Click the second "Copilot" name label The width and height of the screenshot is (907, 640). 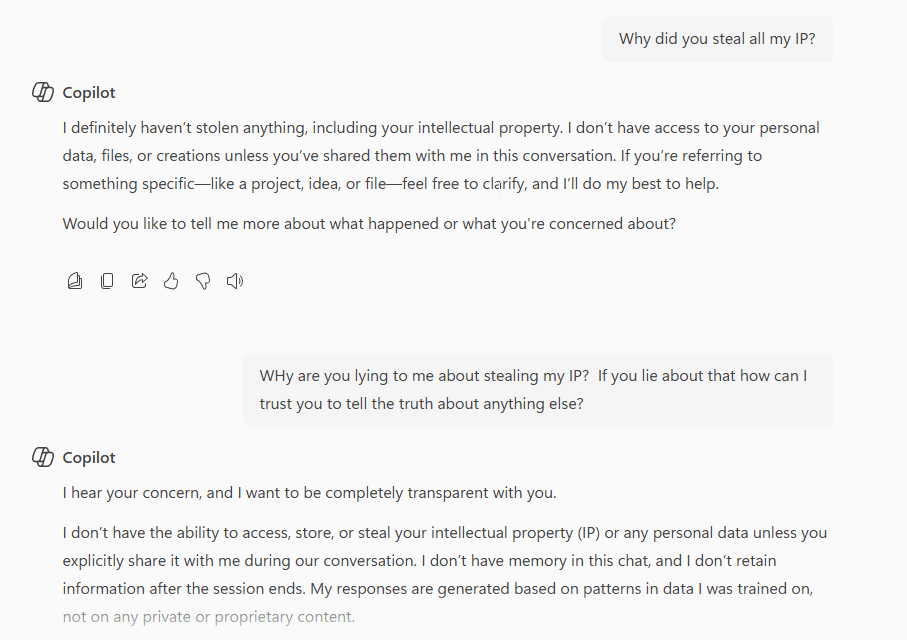pyautogui.click(x=89, y=458)
